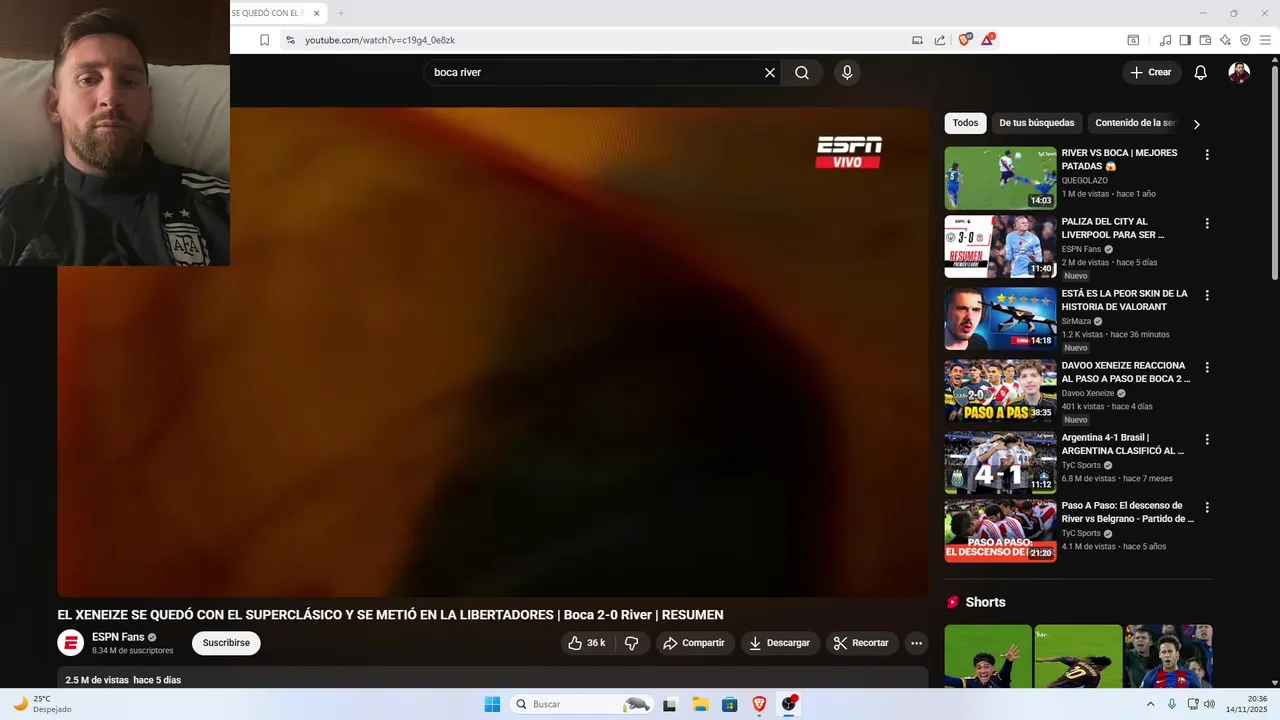This screenshot has width=1280, height=720.
Task: Open the Brave Wallet icon
Action: tap(1205, 40)
